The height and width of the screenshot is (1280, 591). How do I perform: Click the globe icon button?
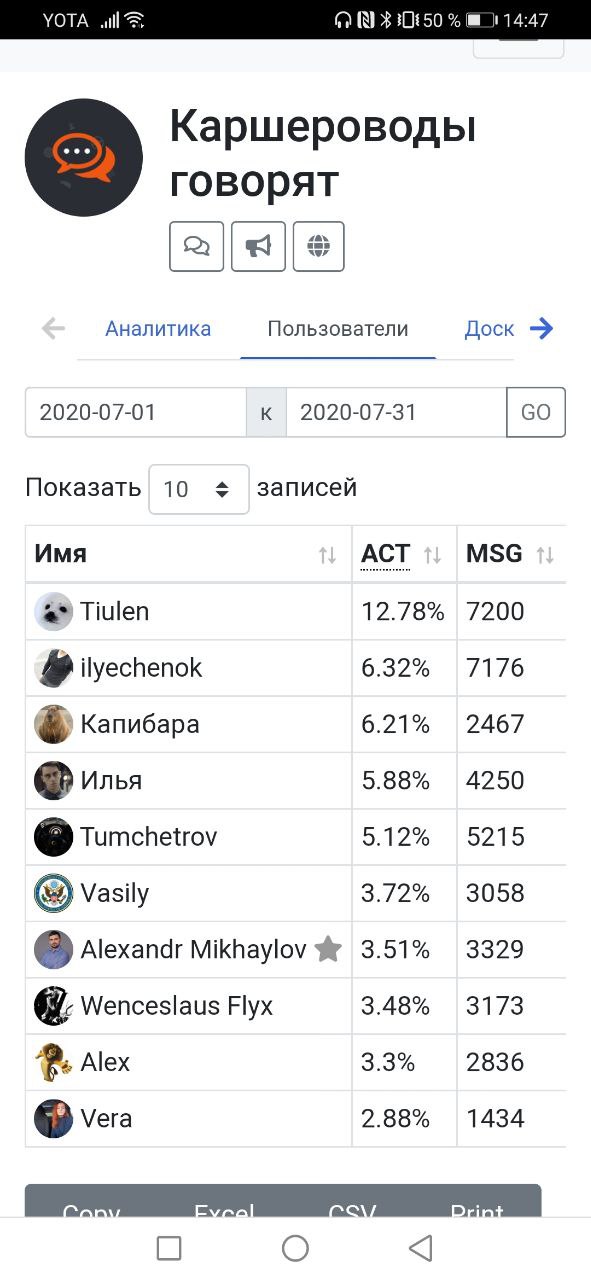point(318,246)
